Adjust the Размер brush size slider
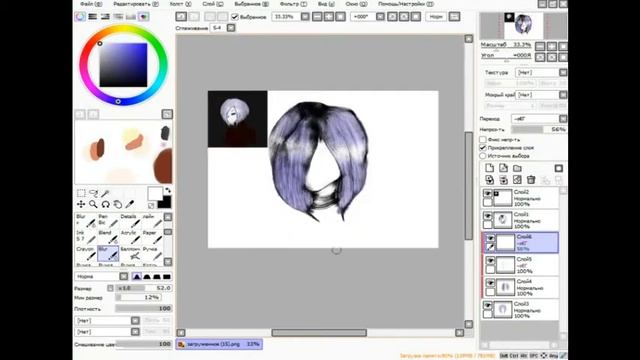This screenshot has width=640, height=360. pyautogui.click(x=144, y=288)
